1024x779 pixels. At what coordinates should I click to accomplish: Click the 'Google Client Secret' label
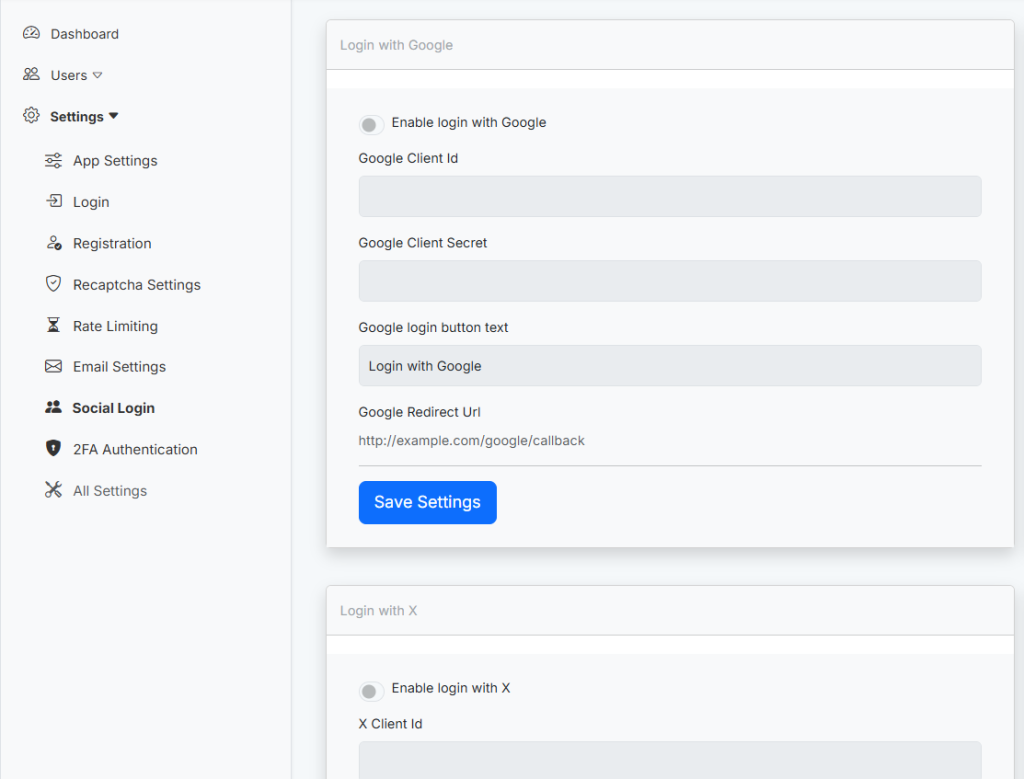tap(423, 243)
